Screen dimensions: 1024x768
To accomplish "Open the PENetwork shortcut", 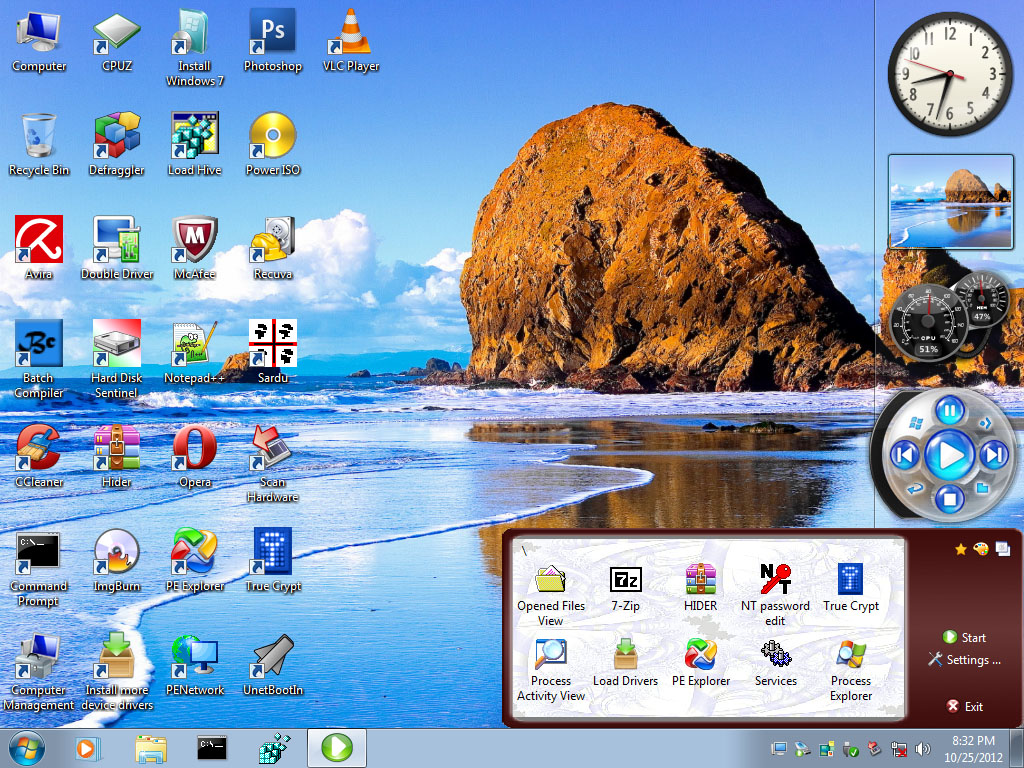I will [x=195, y=664].
